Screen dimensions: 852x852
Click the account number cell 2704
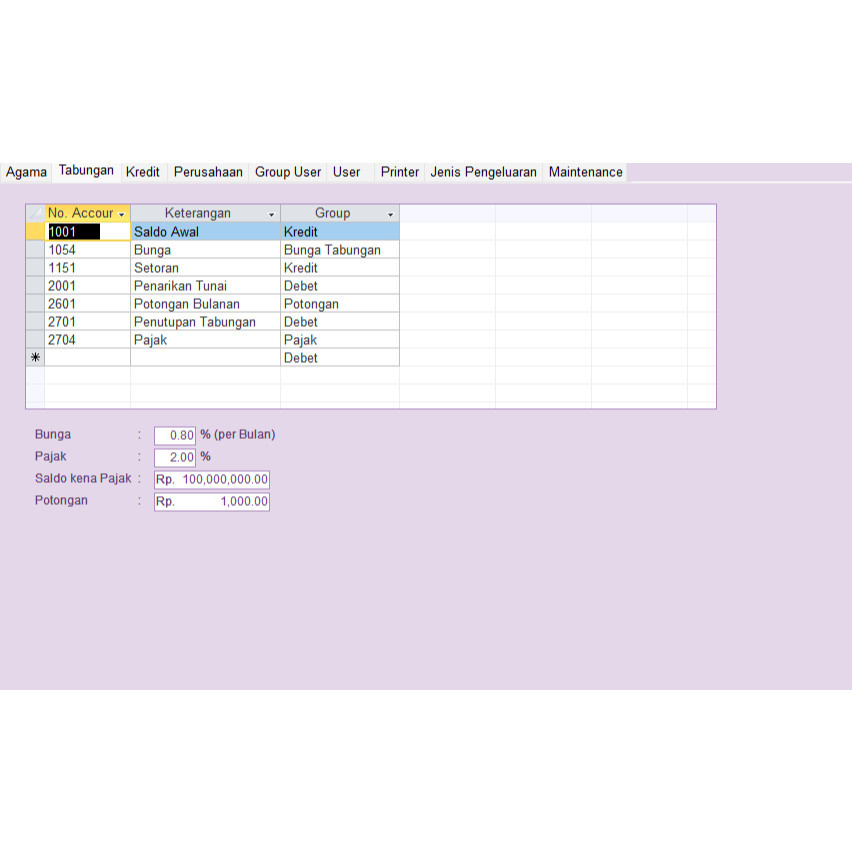pyautogui.click(x=88, y=340)
